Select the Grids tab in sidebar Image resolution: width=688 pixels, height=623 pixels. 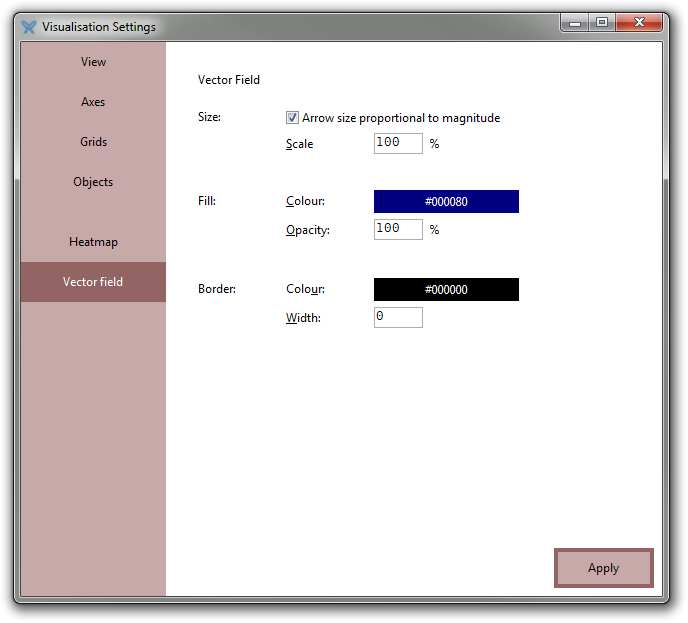93,142
